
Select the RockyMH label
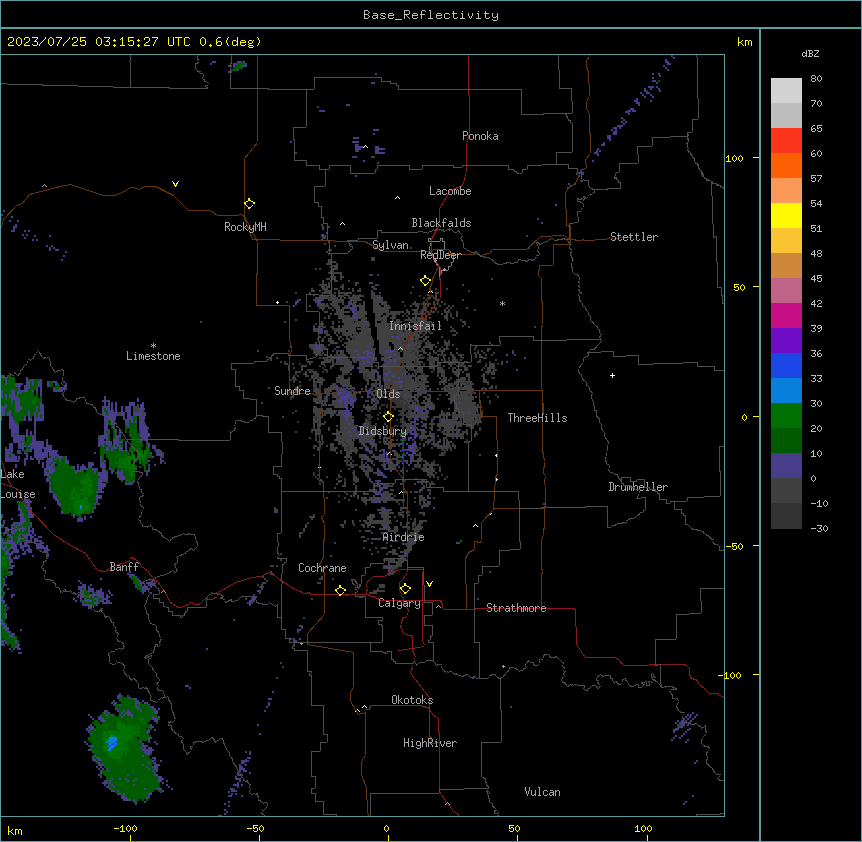[x=245, y=227]
